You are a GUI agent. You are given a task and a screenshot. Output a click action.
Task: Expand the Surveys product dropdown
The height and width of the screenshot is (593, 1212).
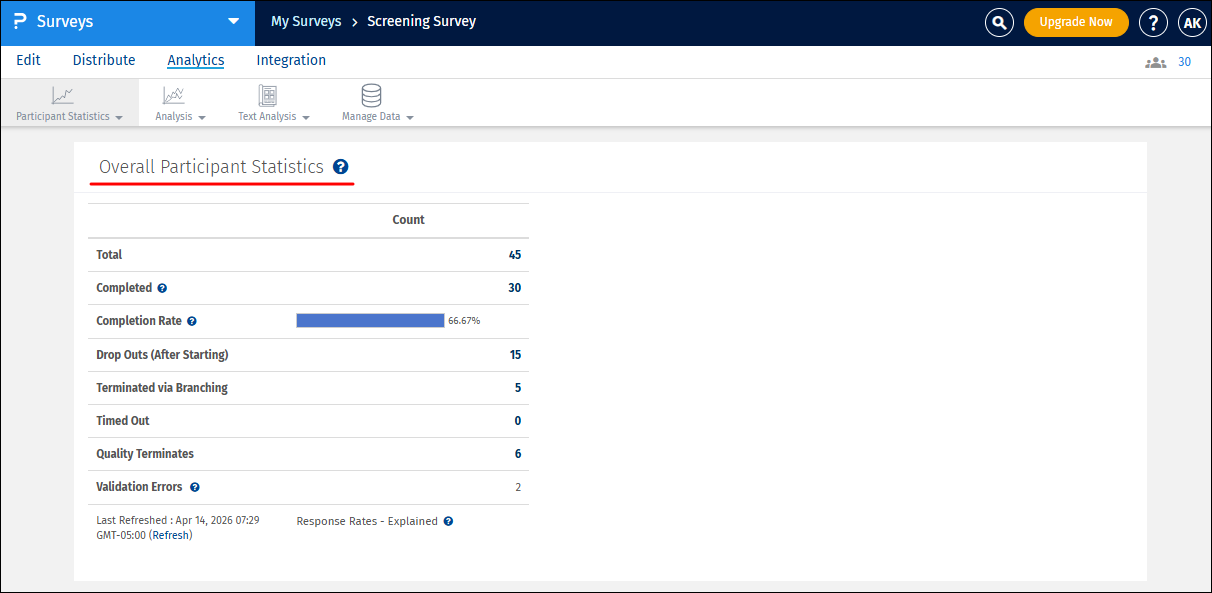click(233, 21)
